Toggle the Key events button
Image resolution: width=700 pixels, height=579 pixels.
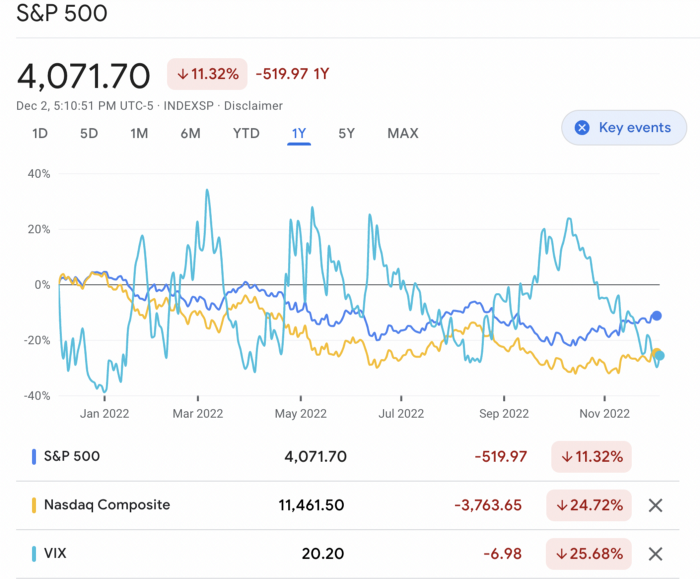(x=624, y=128)
